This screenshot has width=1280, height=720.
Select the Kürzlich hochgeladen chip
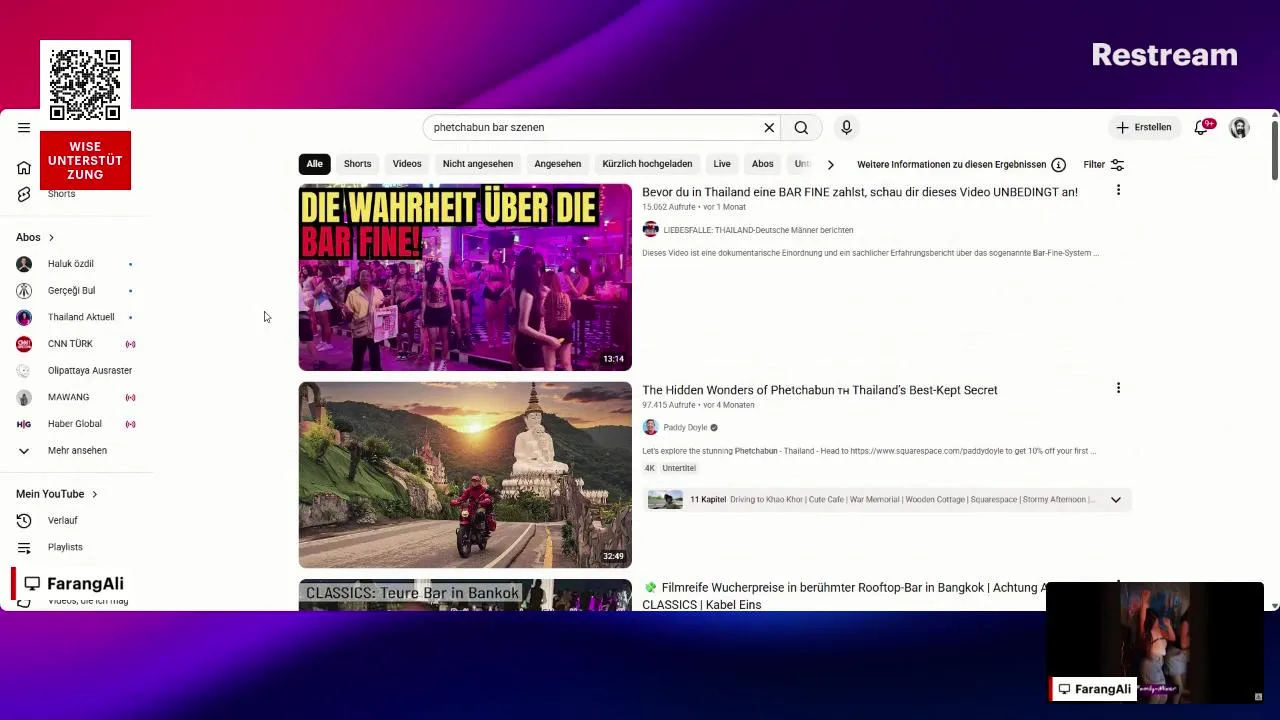647,164
